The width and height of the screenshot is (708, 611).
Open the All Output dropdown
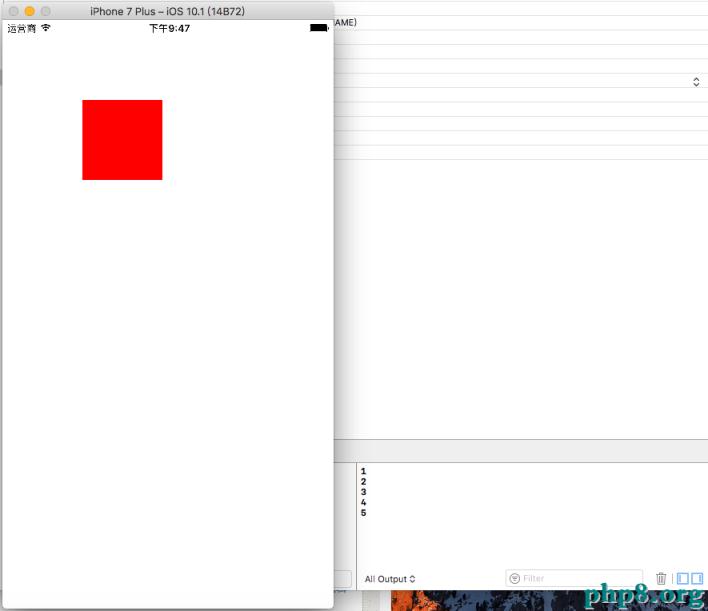tap(390, 579)
